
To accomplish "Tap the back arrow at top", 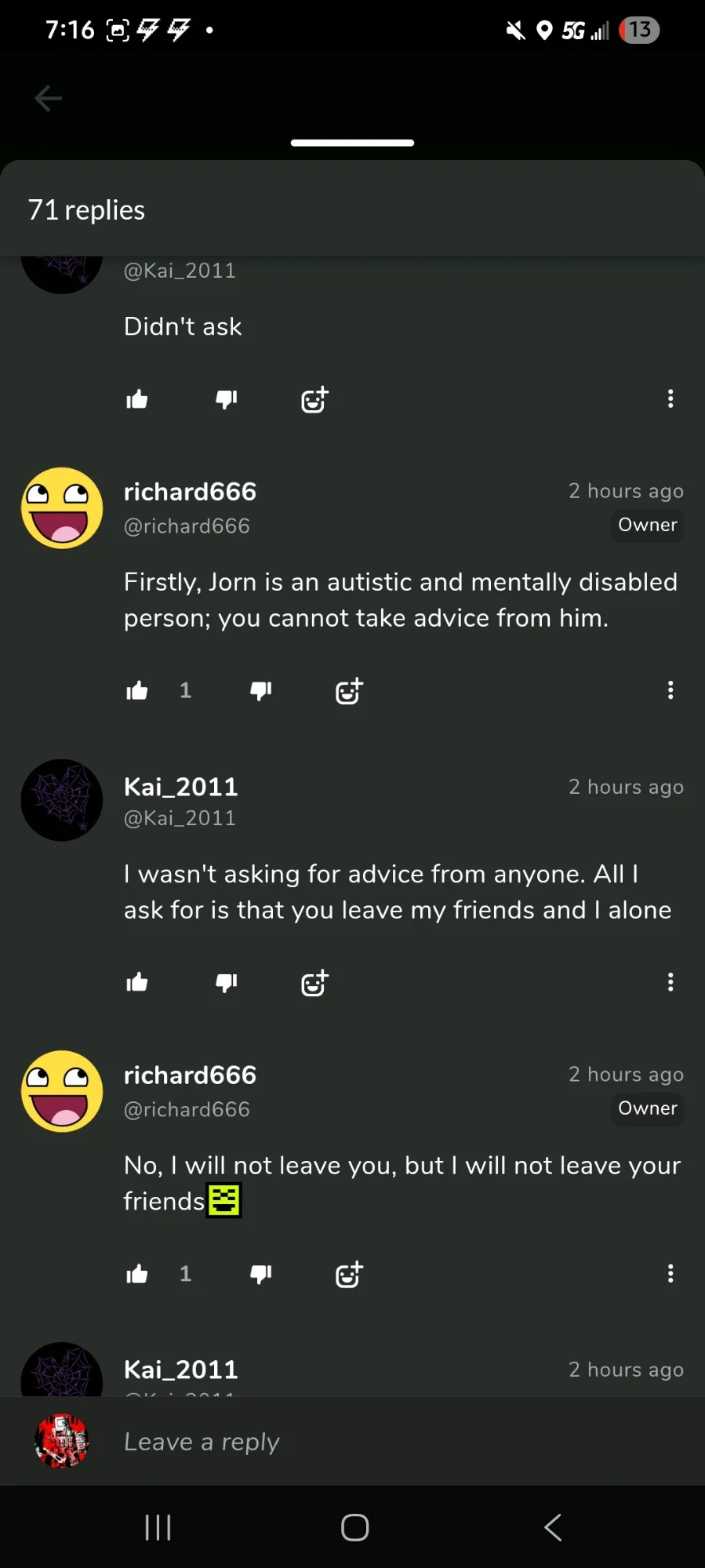I will tap(48, 98).
